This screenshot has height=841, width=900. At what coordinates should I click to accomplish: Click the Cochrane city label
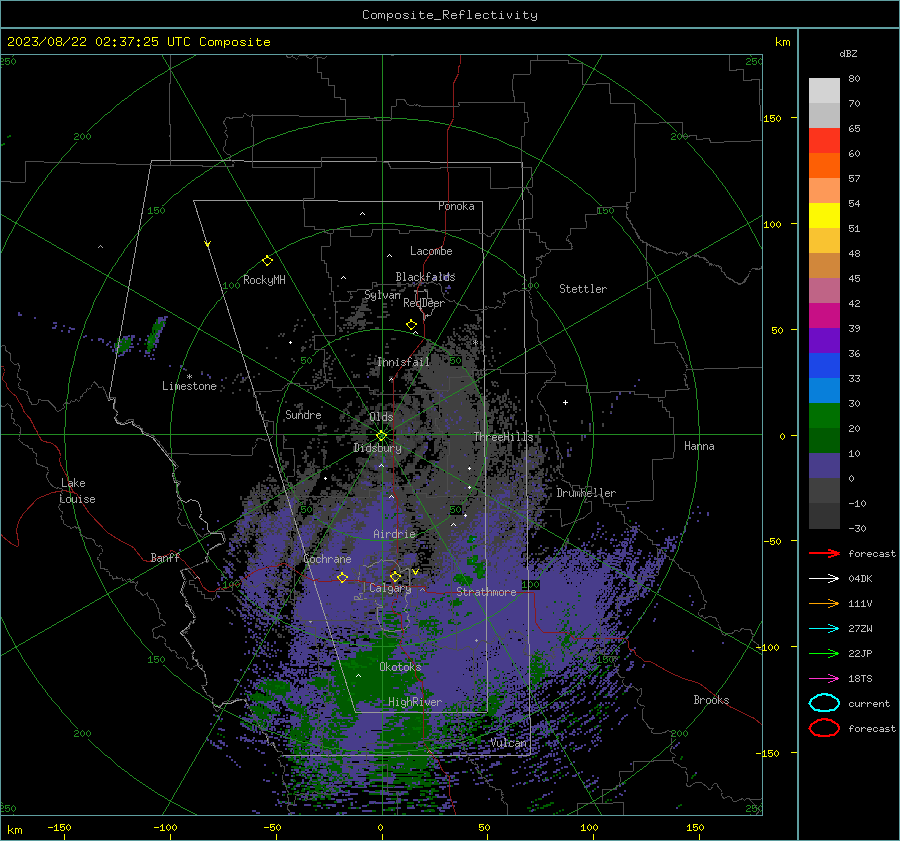[327, 559]
